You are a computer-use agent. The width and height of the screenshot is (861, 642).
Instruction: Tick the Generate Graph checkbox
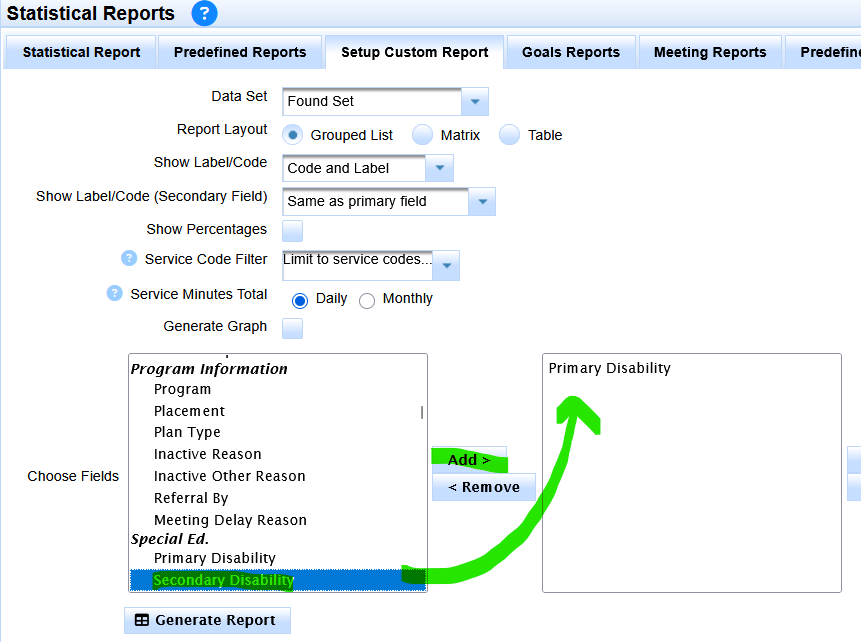[293, 328]
